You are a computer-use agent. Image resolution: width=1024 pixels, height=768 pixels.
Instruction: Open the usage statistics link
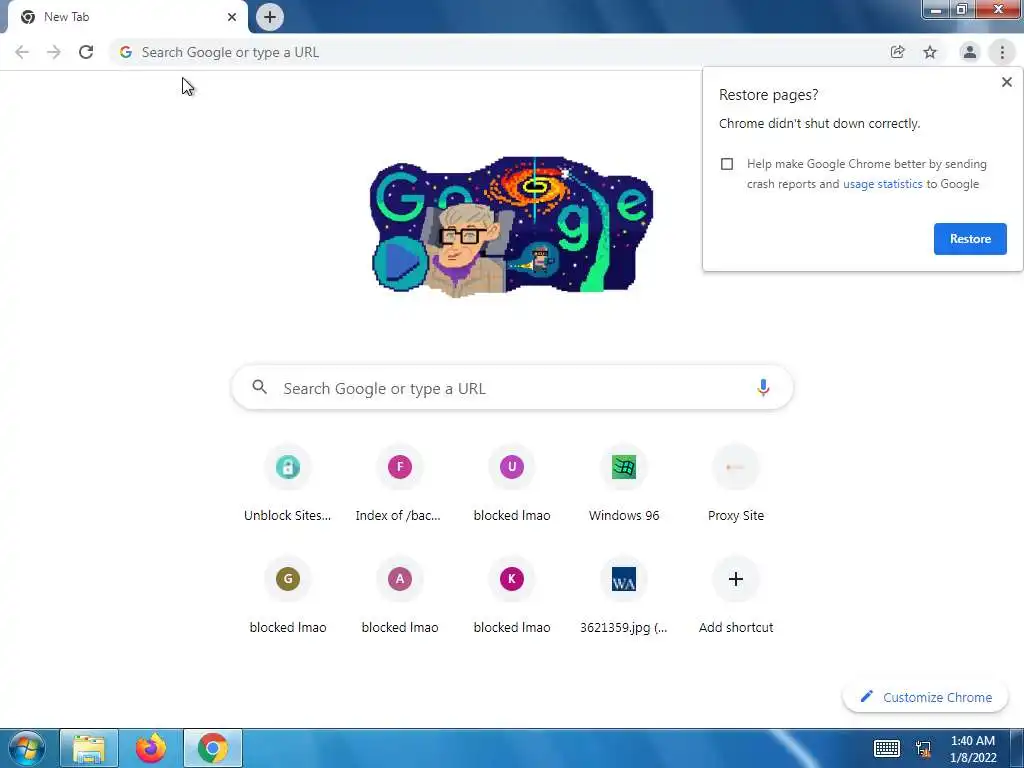(882, 184)
